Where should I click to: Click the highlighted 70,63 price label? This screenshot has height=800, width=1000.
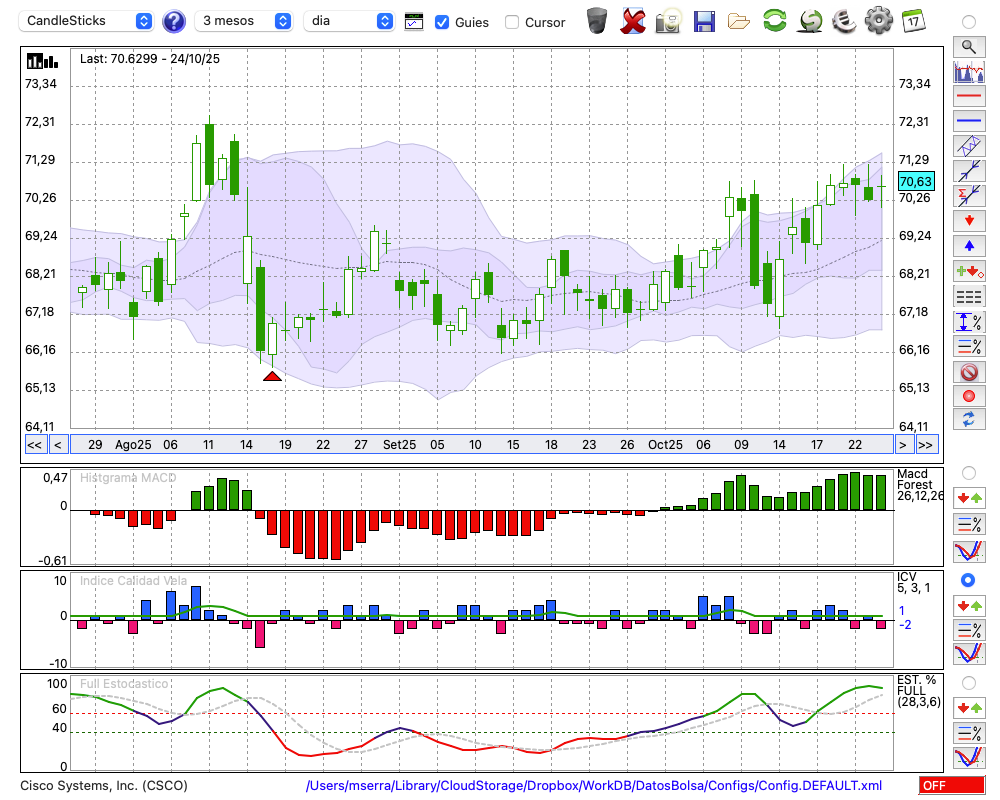[915, 182]
